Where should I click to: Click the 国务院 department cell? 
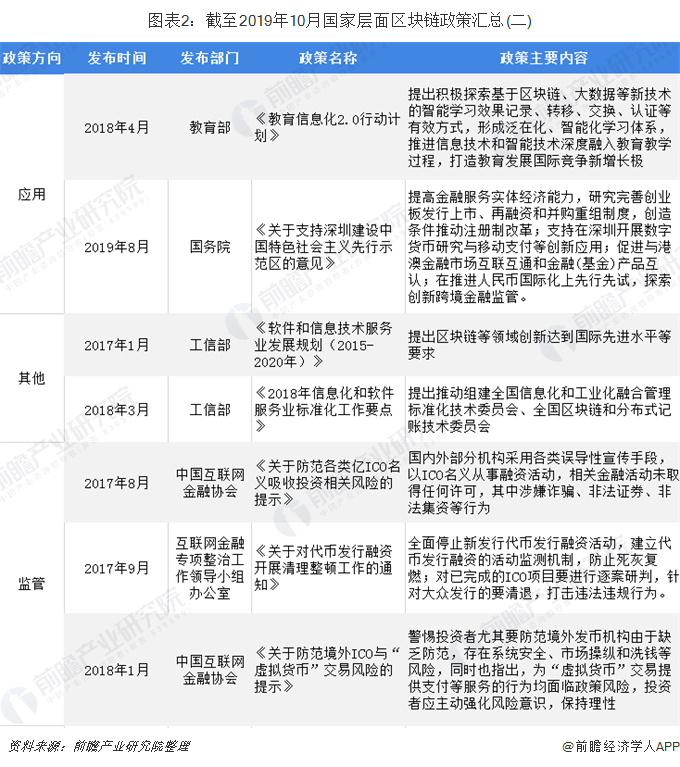point(210,247)
